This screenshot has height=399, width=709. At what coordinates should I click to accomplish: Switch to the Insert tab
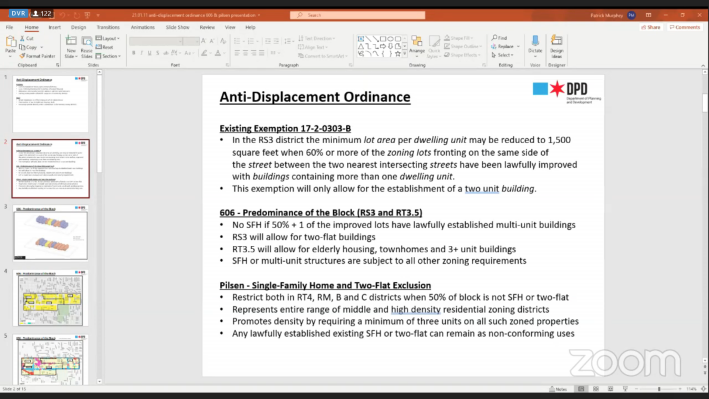click(x=54, y=28)
